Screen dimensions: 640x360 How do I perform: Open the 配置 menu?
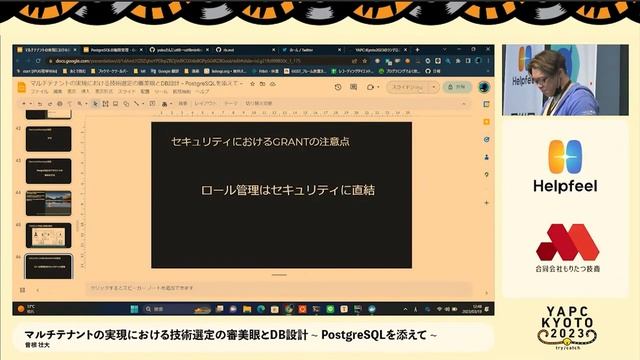[x=145, y=92]
